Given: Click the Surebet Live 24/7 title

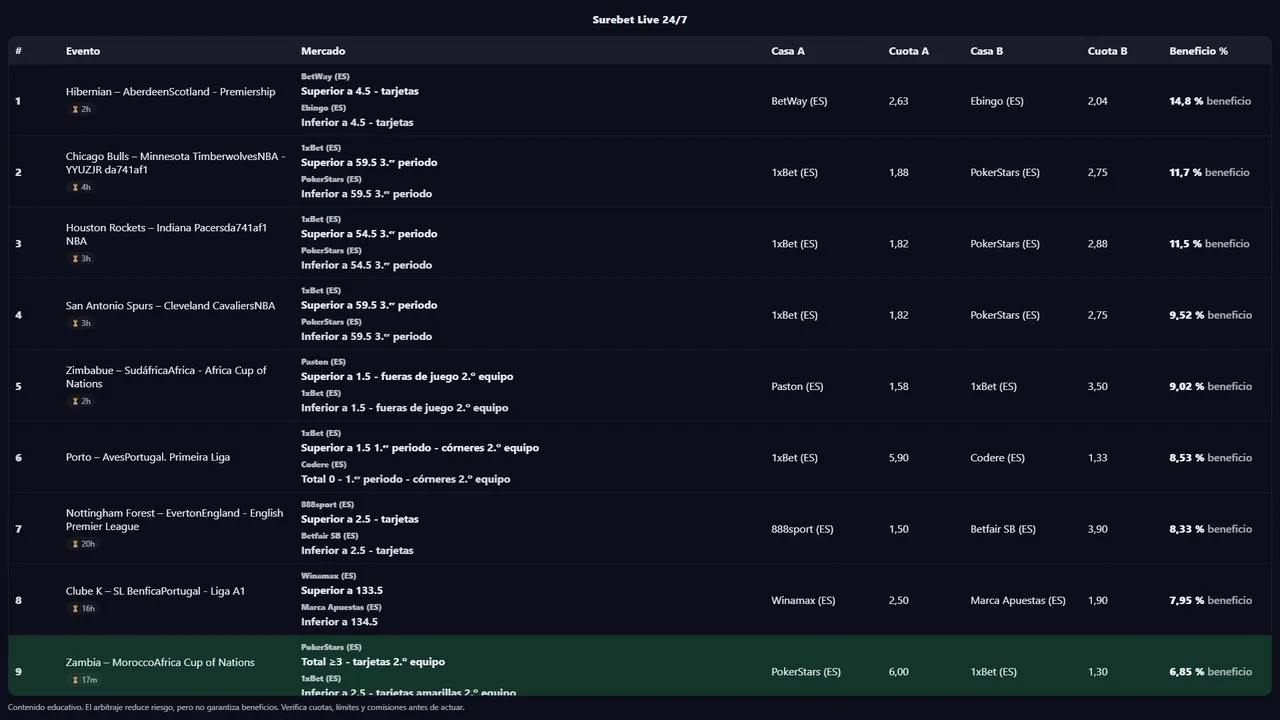Looking at the screenshot, I should [x=640, y=20].
